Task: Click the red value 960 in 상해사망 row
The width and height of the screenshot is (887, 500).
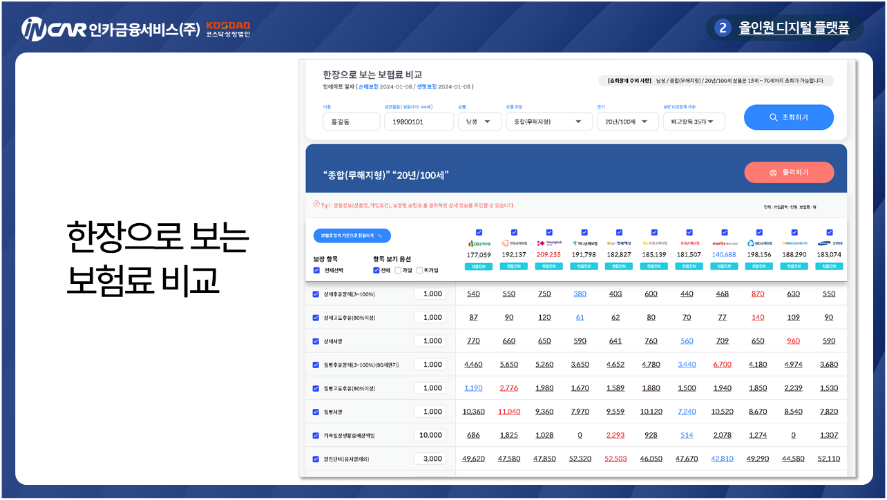Action: click(x=794, y=341)
